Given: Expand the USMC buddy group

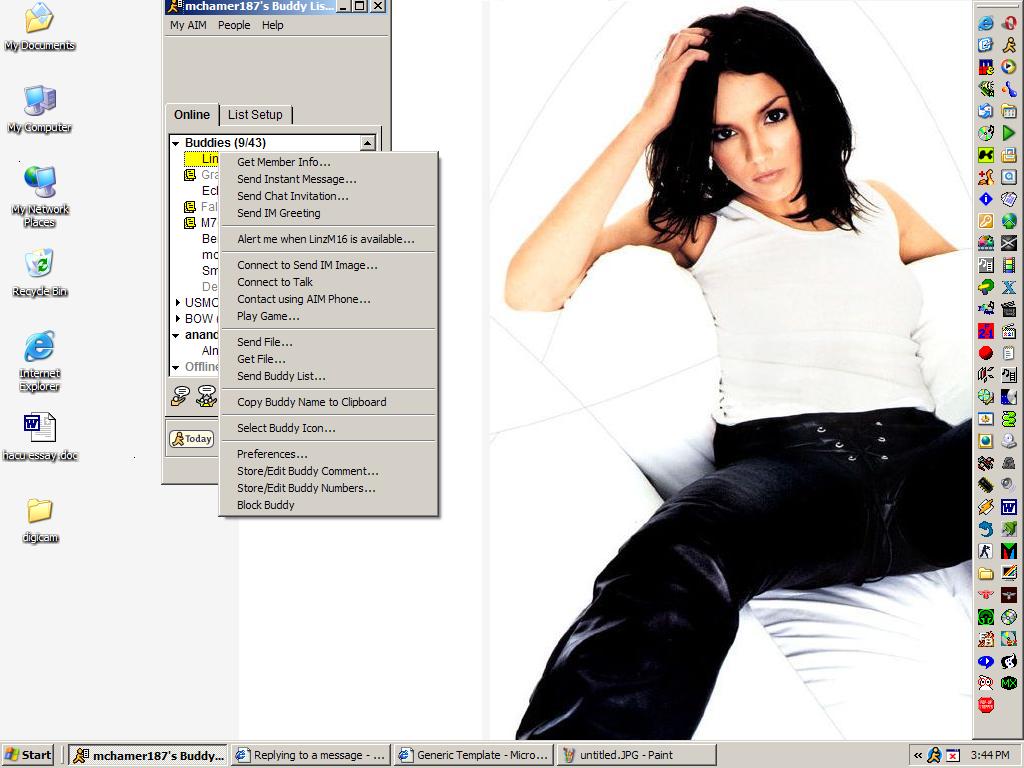Looking at the screenshot, I should point(177,303).
